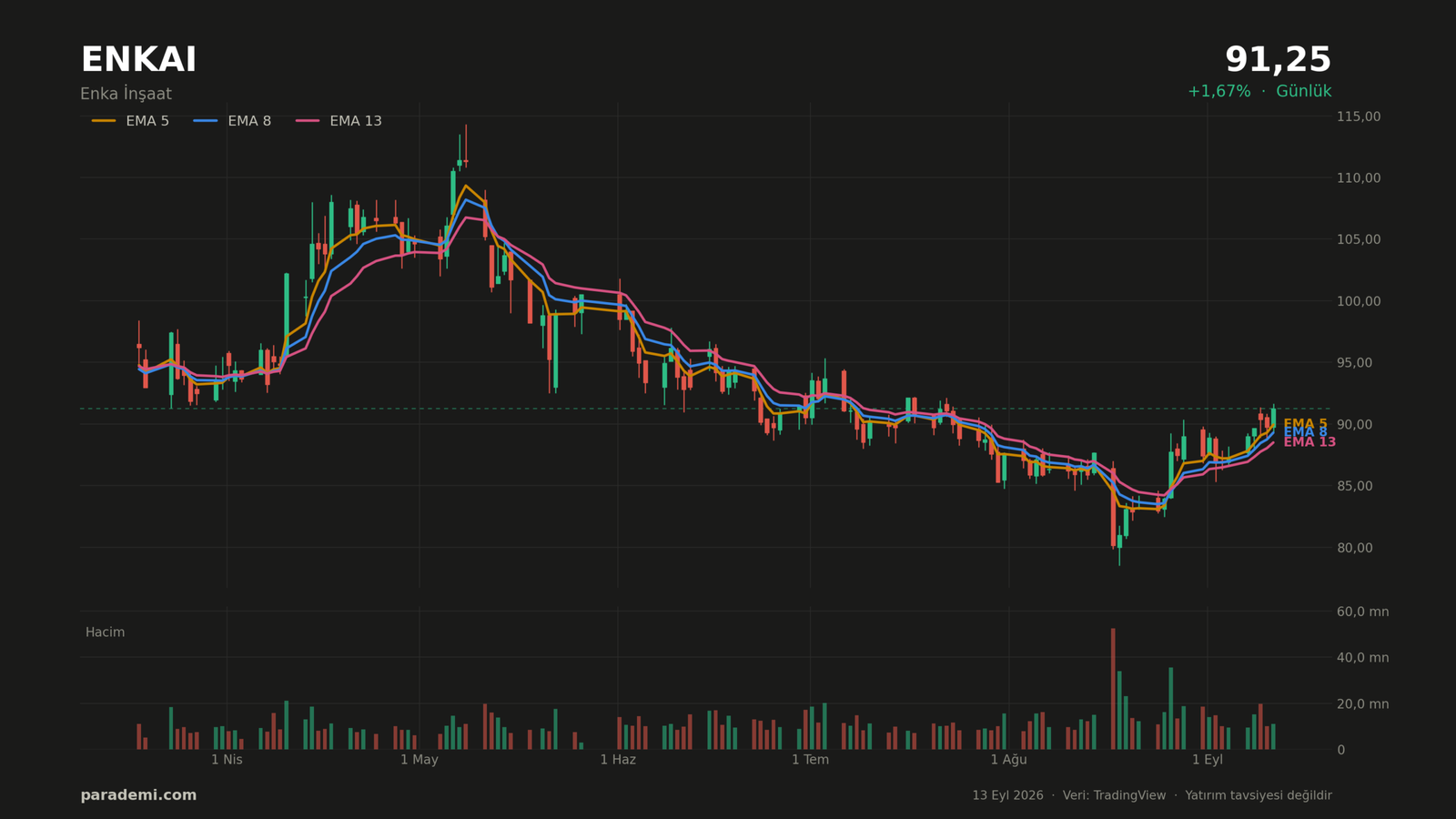Click the 0 volume axis label
Viewport: 1456px width, 819px height.
(1340, 750)
